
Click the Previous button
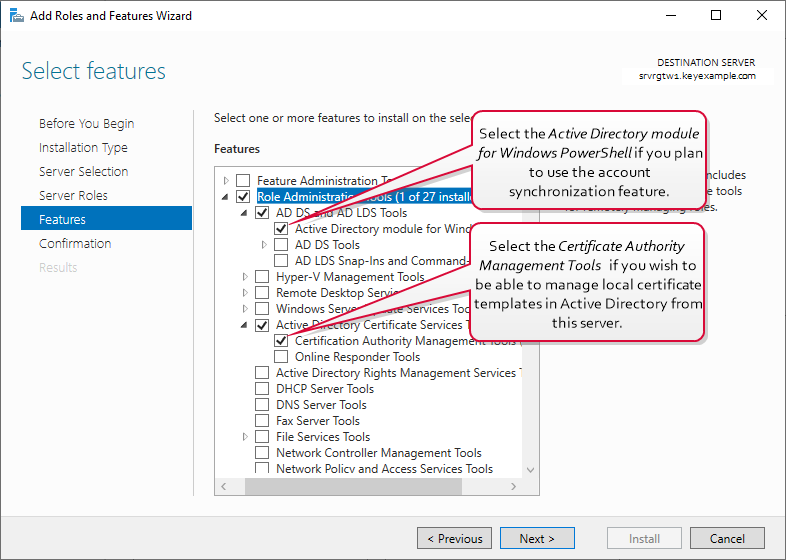pos(454,539)
